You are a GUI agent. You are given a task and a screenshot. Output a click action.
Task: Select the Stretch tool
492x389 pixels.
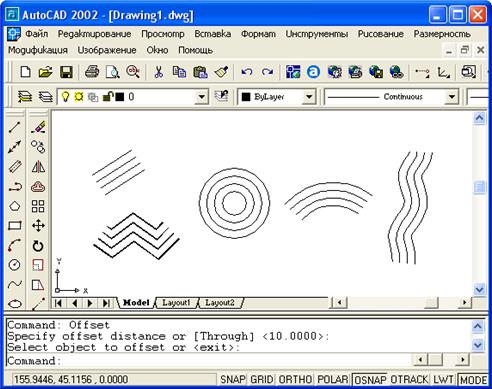coord(38,285)
